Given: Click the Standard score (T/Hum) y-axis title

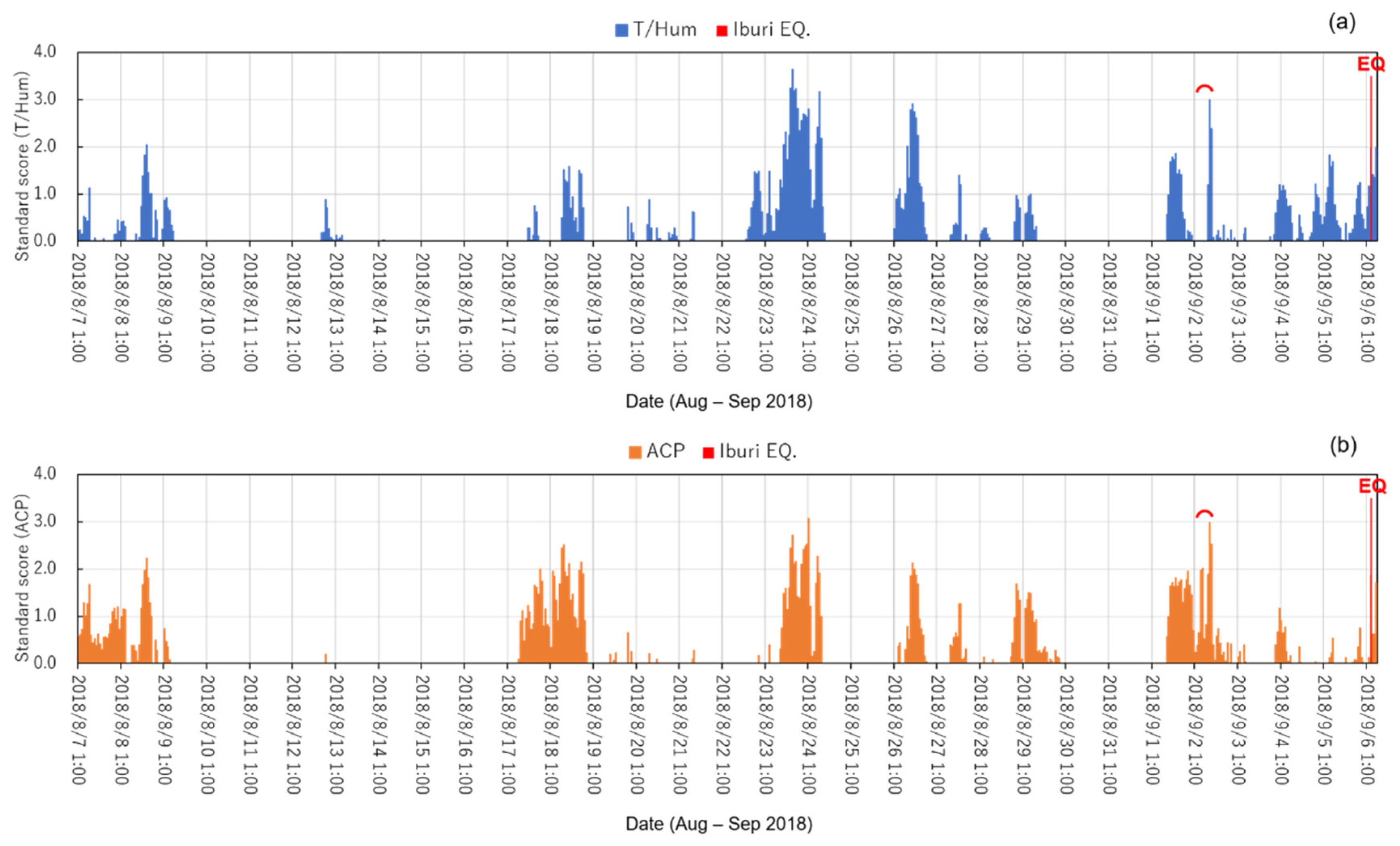Looking at the screenshot, I should (21, 166).
